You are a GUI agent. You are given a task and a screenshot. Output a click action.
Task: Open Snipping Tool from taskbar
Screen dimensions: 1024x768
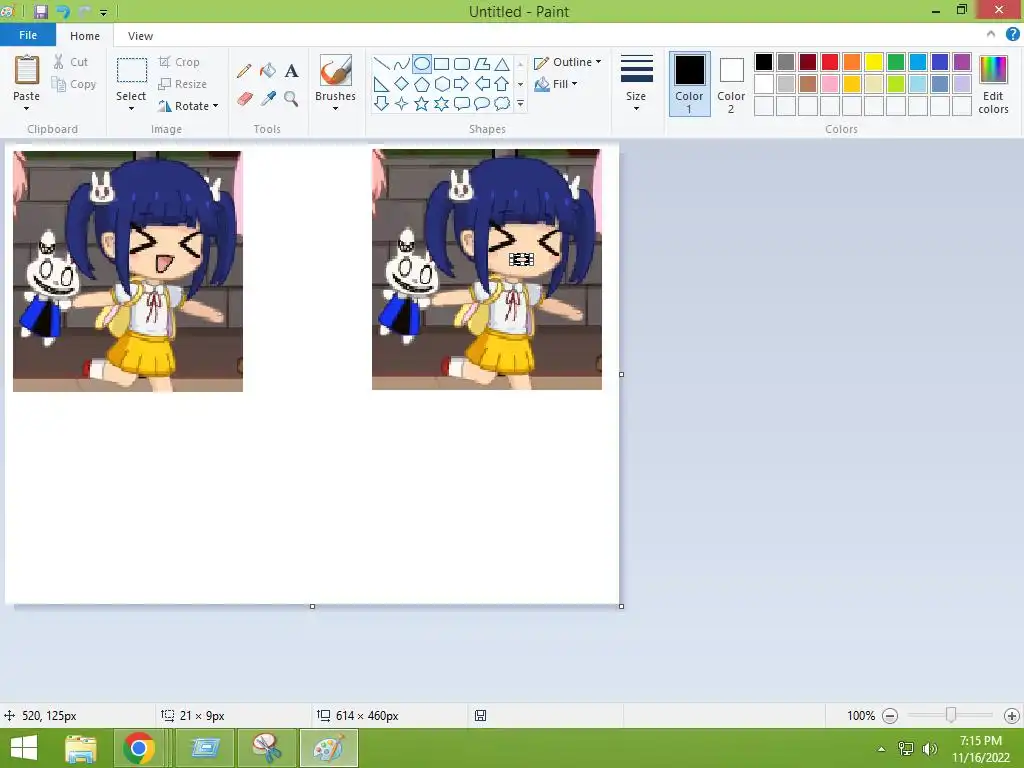(266, 748)
